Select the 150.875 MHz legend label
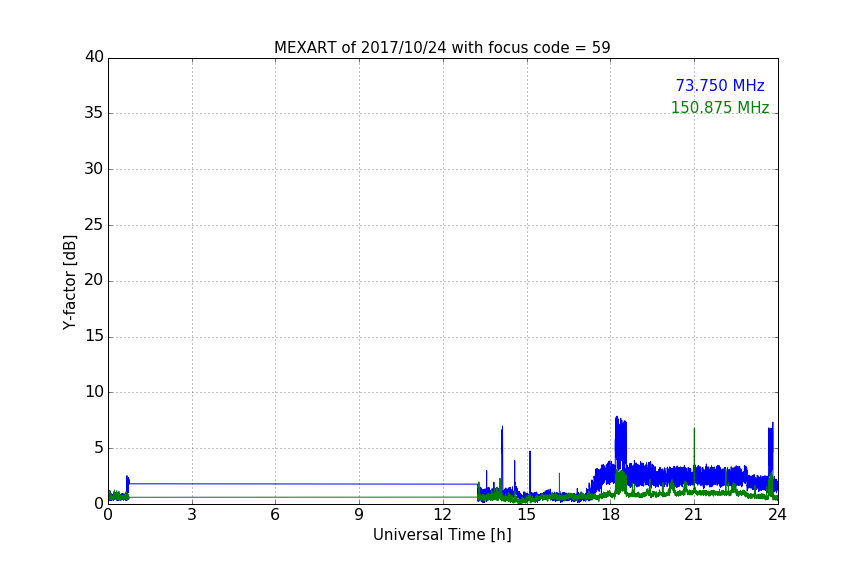Viewport: 864px width, 576px height. point(720,107)
